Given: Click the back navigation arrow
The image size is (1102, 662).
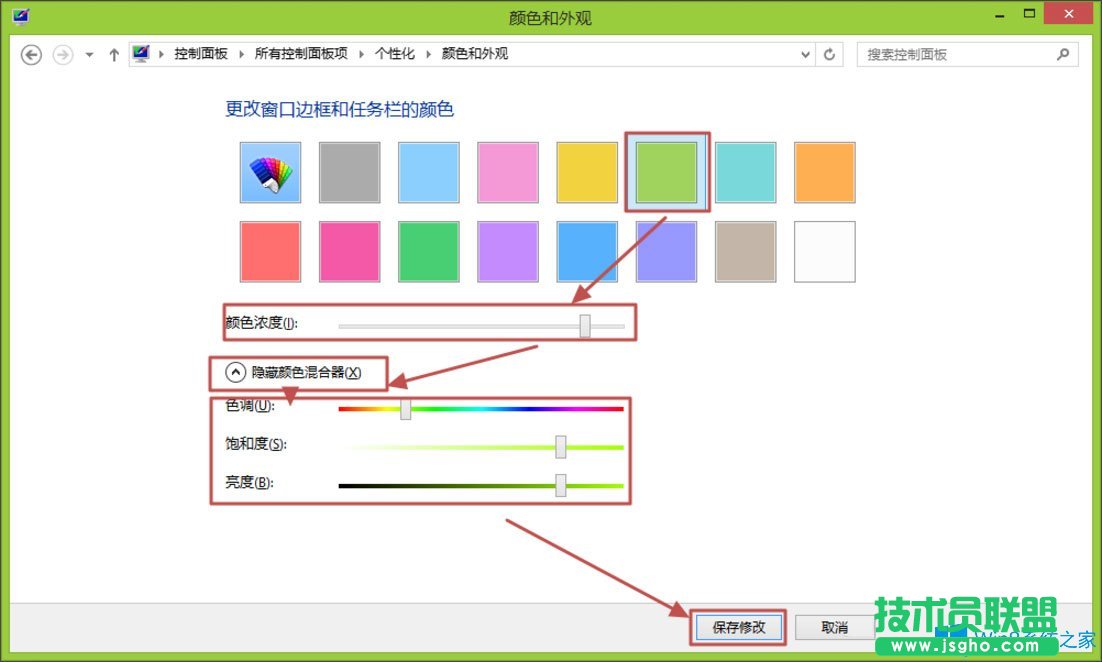Looking at the screenshot, I should coord(31,54).
